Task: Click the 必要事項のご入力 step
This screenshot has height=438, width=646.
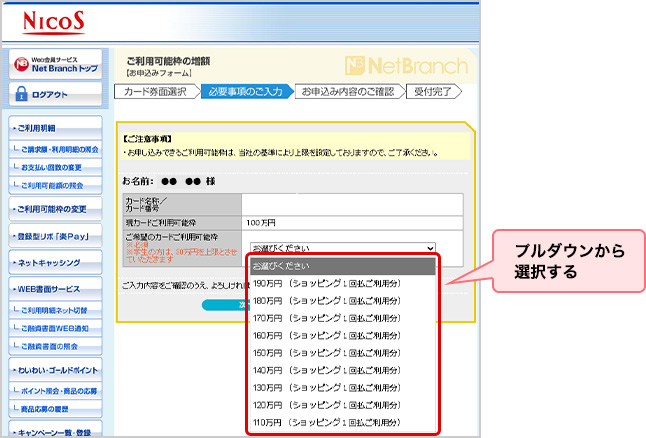Action: click(246, 91)
